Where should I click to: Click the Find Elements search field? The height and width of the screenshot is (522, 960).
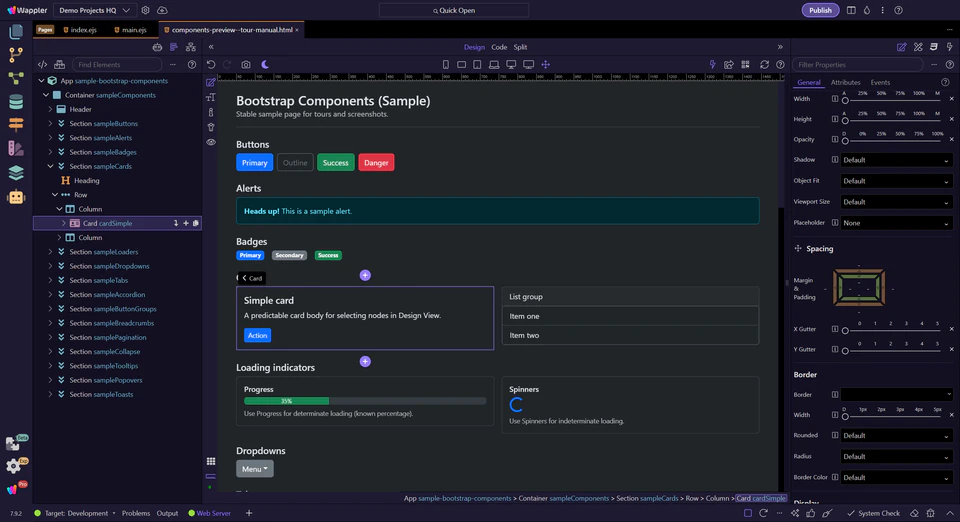(x=117, y=64)
